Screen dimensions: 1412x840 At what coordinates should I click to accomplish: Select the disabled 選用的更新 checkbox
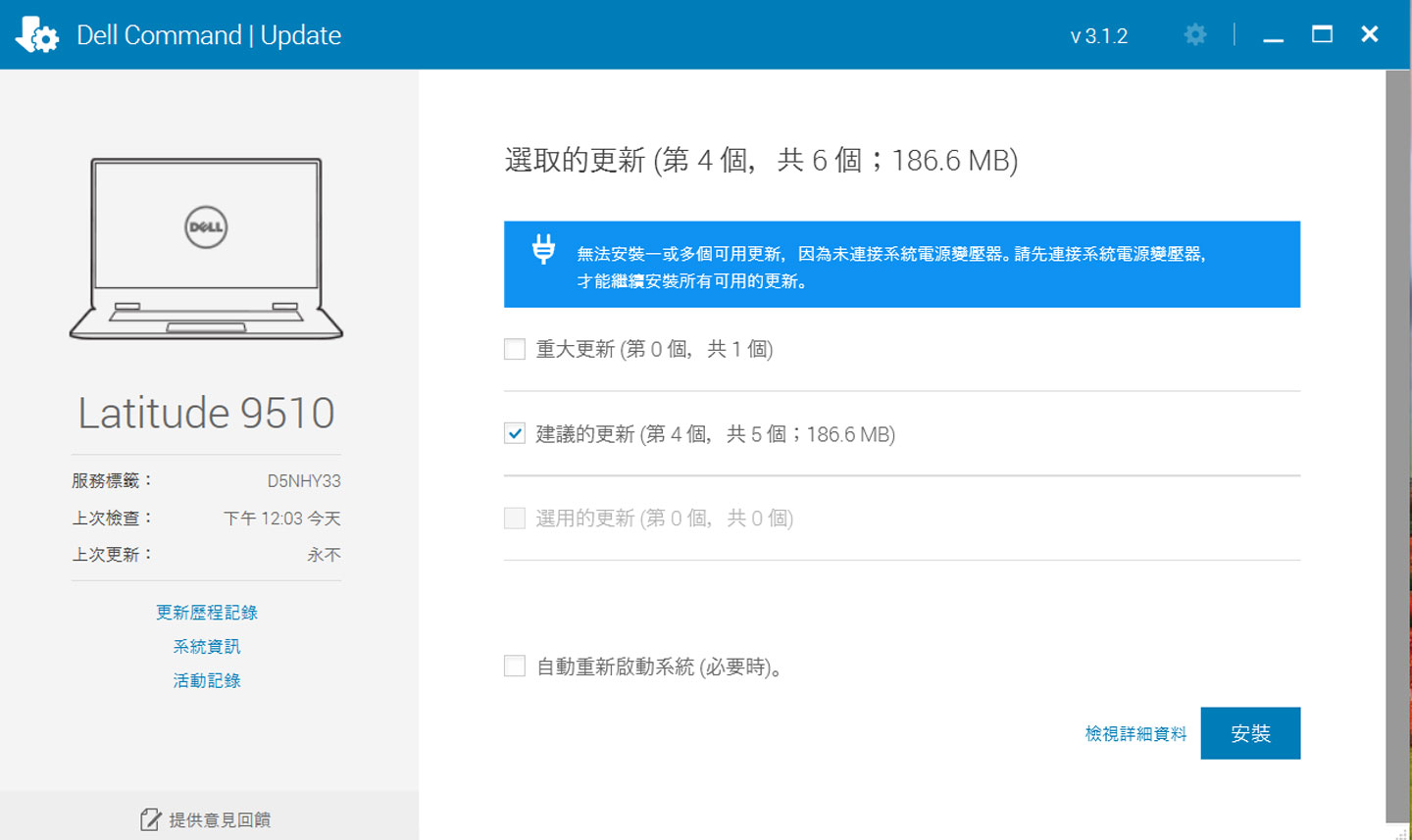[x=514, y=518]
